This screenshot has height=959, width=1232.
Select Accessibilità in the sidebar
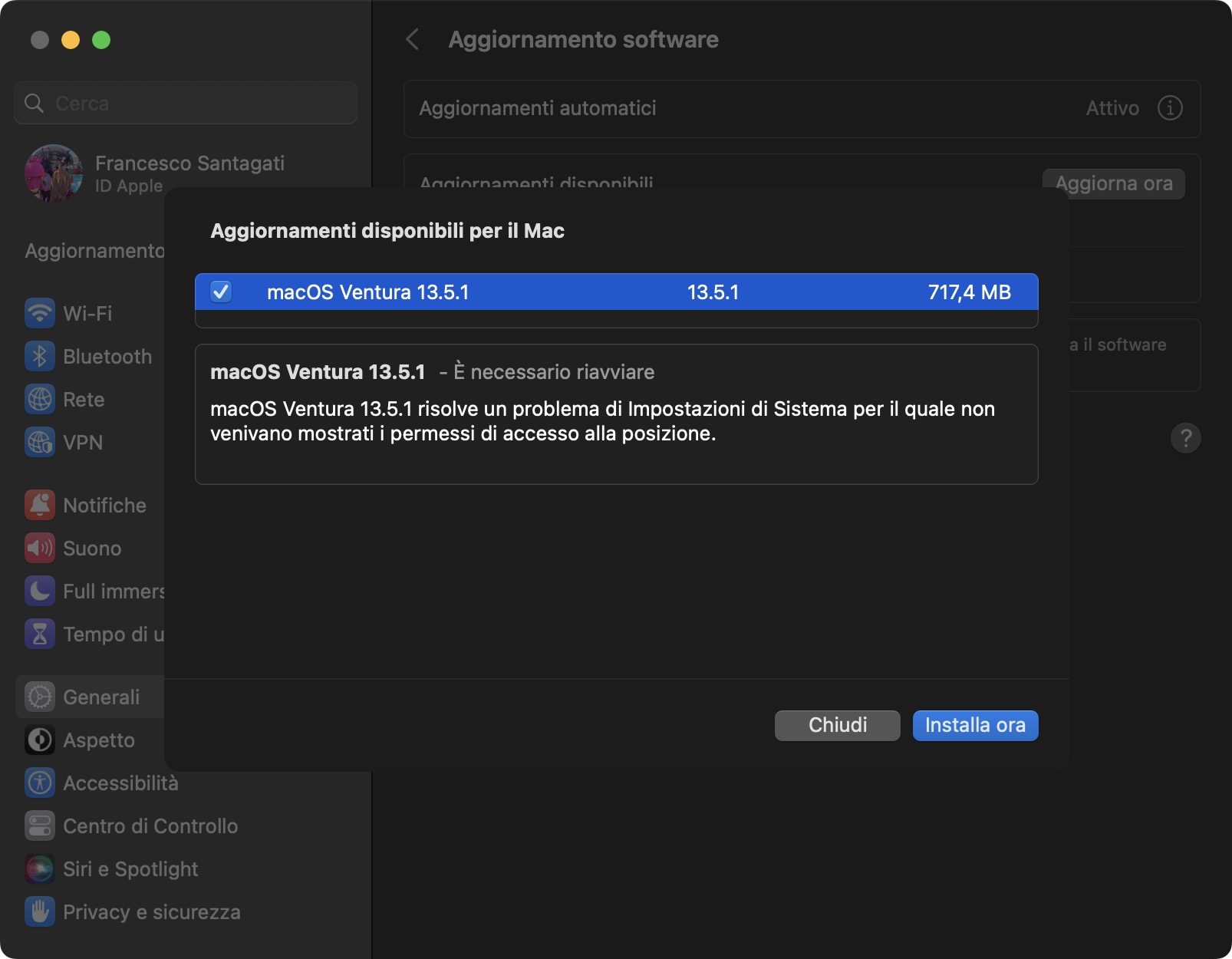(x=186, y=783)
